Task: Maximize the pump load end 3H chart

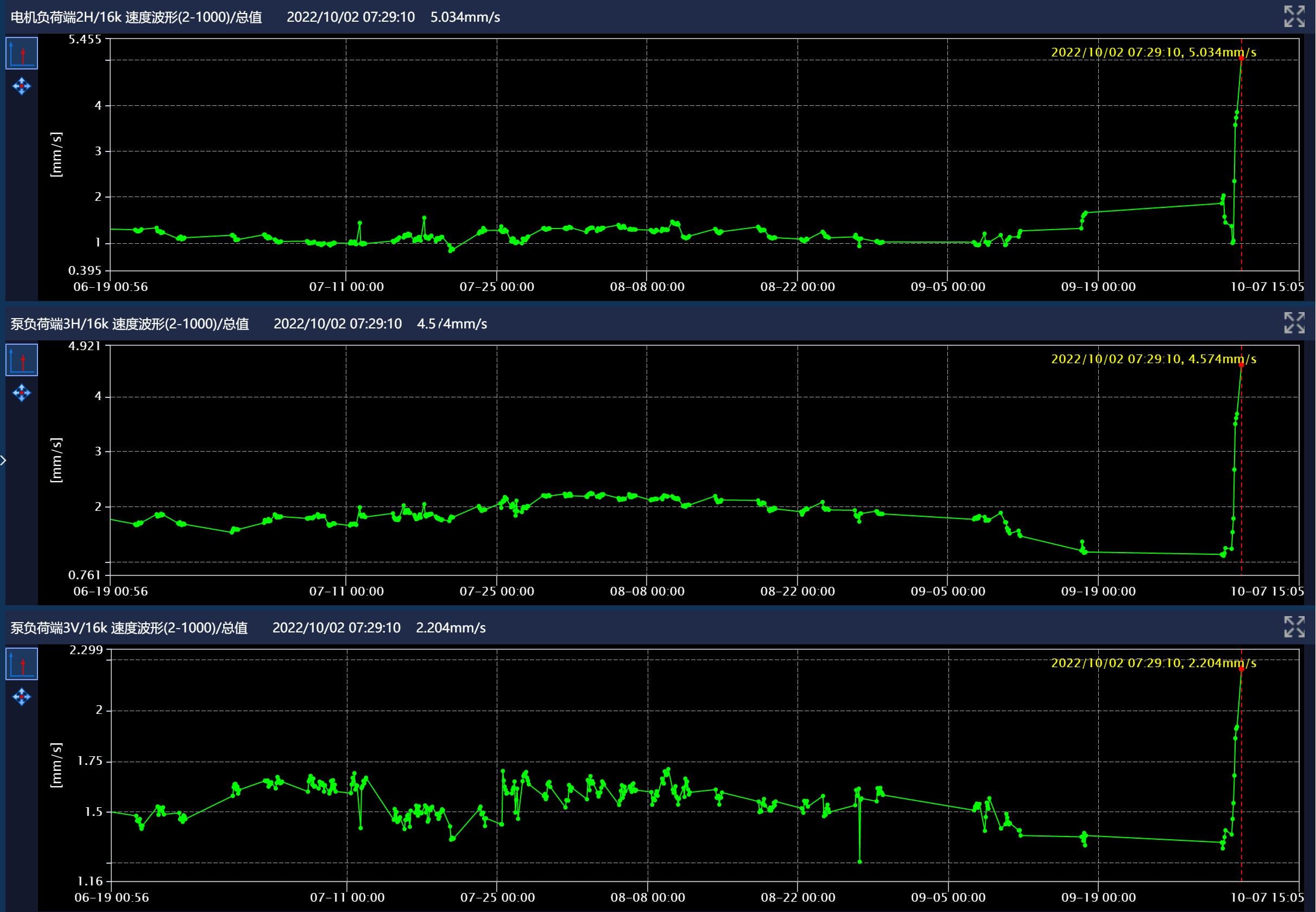Action: (x=1294, y=323)
